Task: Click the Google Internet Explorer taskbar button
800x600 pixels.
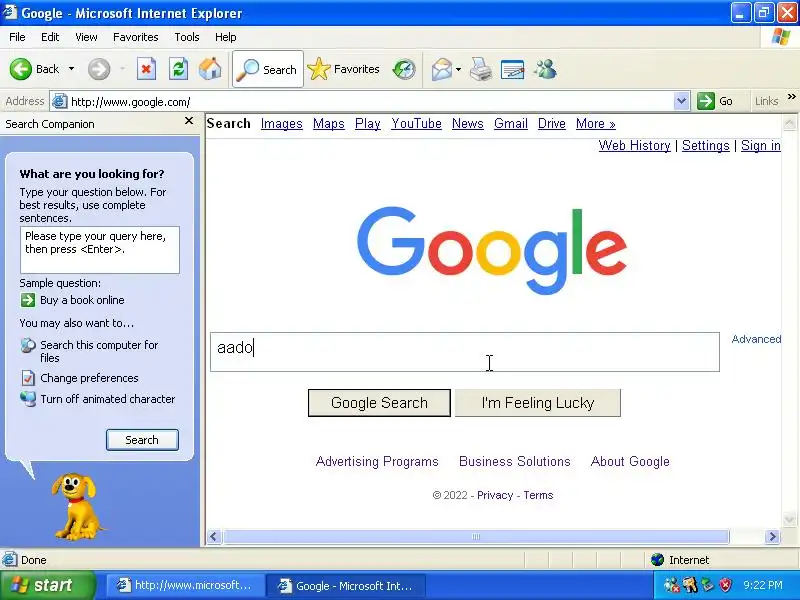Action: pos(346,586)
